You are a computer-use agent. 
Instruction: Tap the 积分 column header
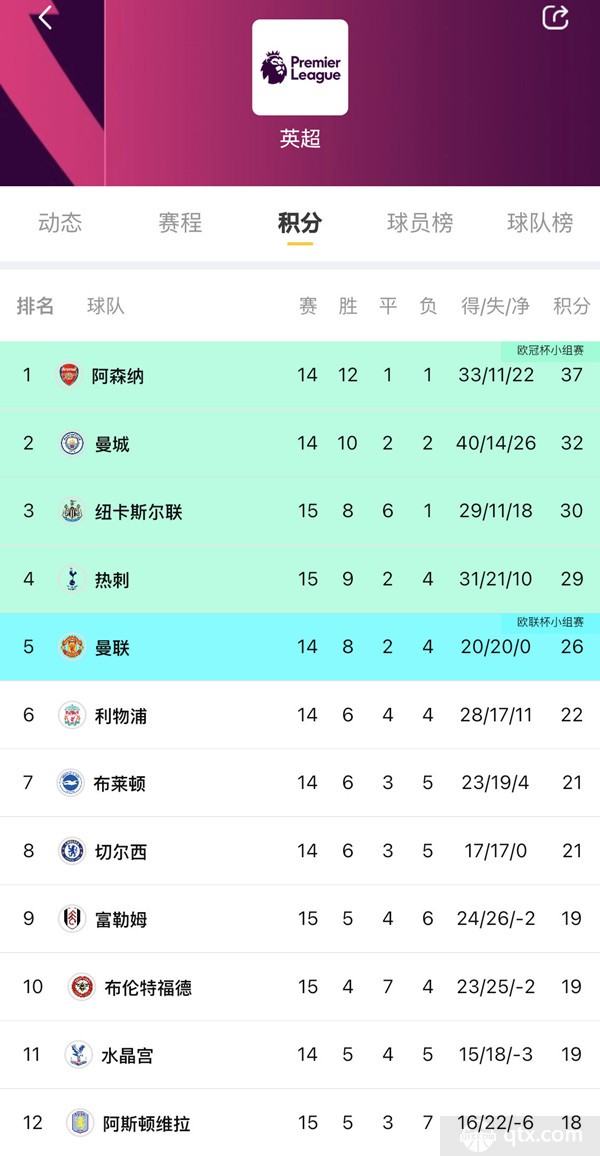(572, 306)
